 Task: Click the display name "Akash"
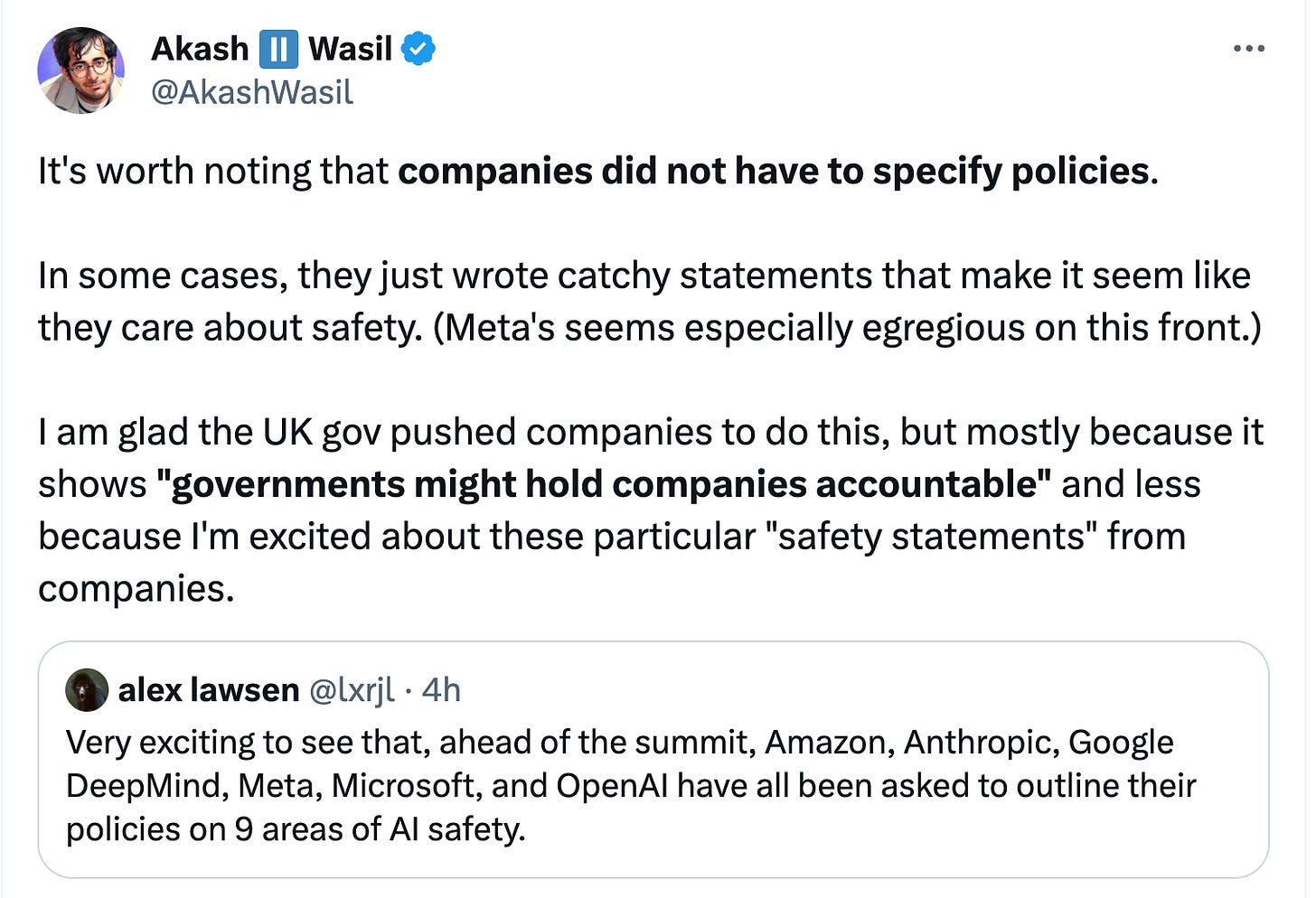[200, 49]
